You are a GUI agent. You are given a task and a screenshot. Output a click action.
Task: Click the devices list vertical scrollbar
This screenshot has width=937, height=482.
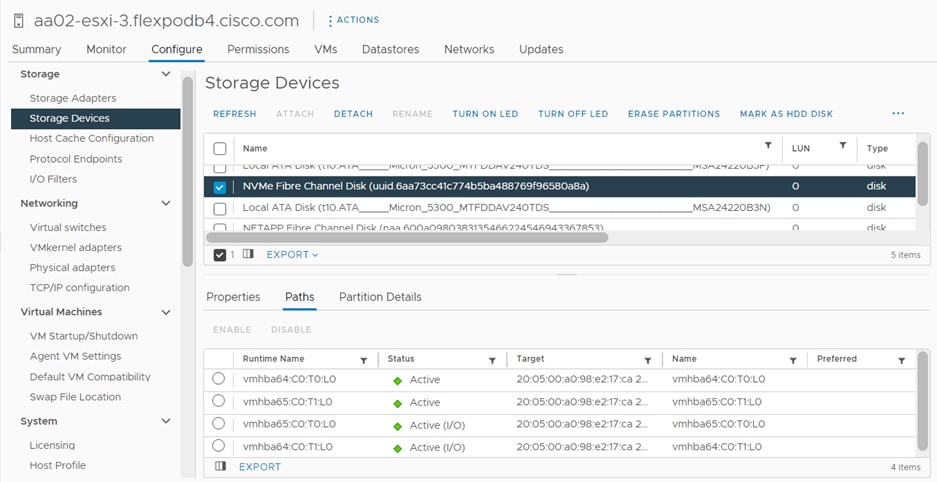(923, 173)
